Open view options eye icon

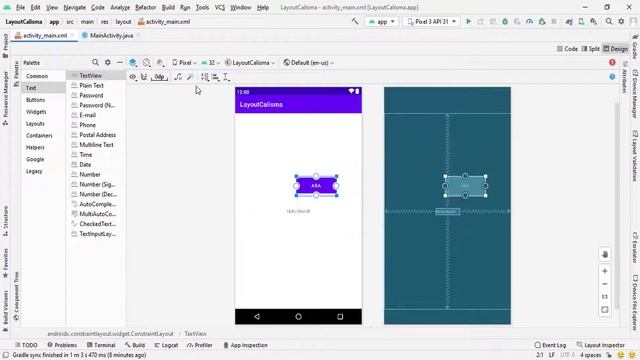click(x=133, y=77)
